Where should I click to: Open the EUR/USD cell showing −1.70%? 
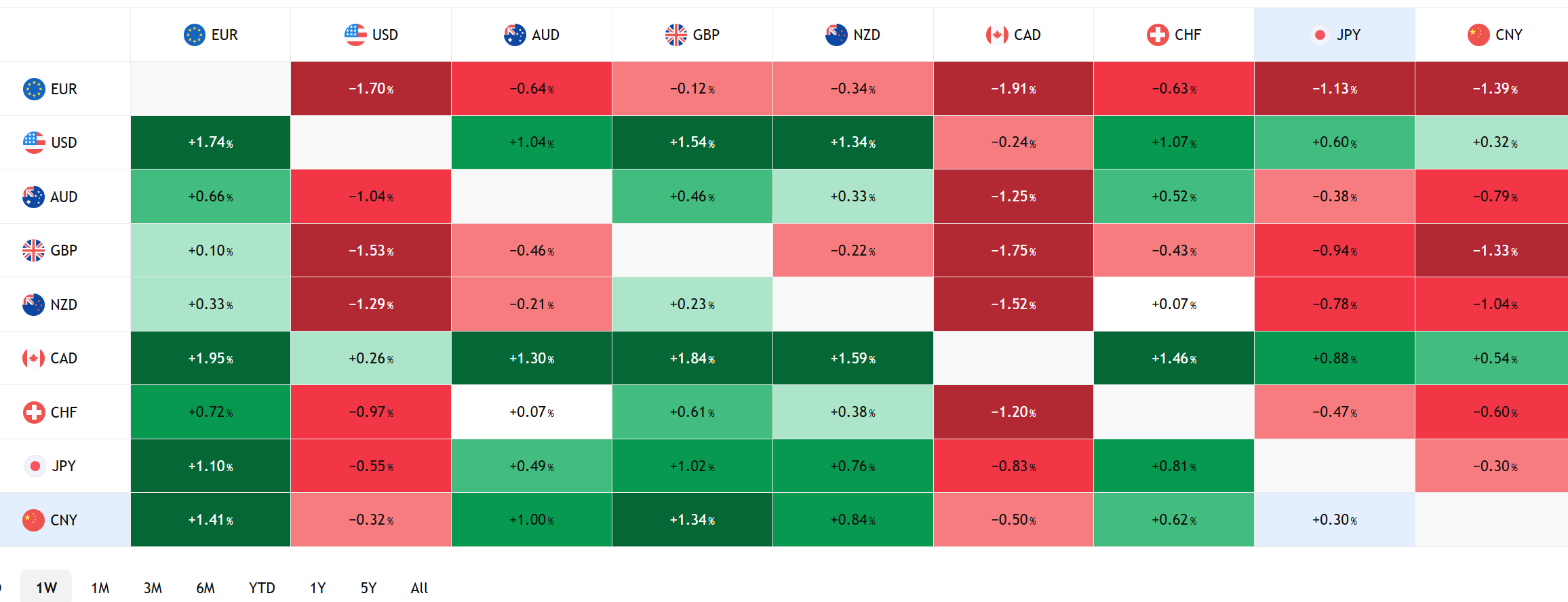click(371, 89)
